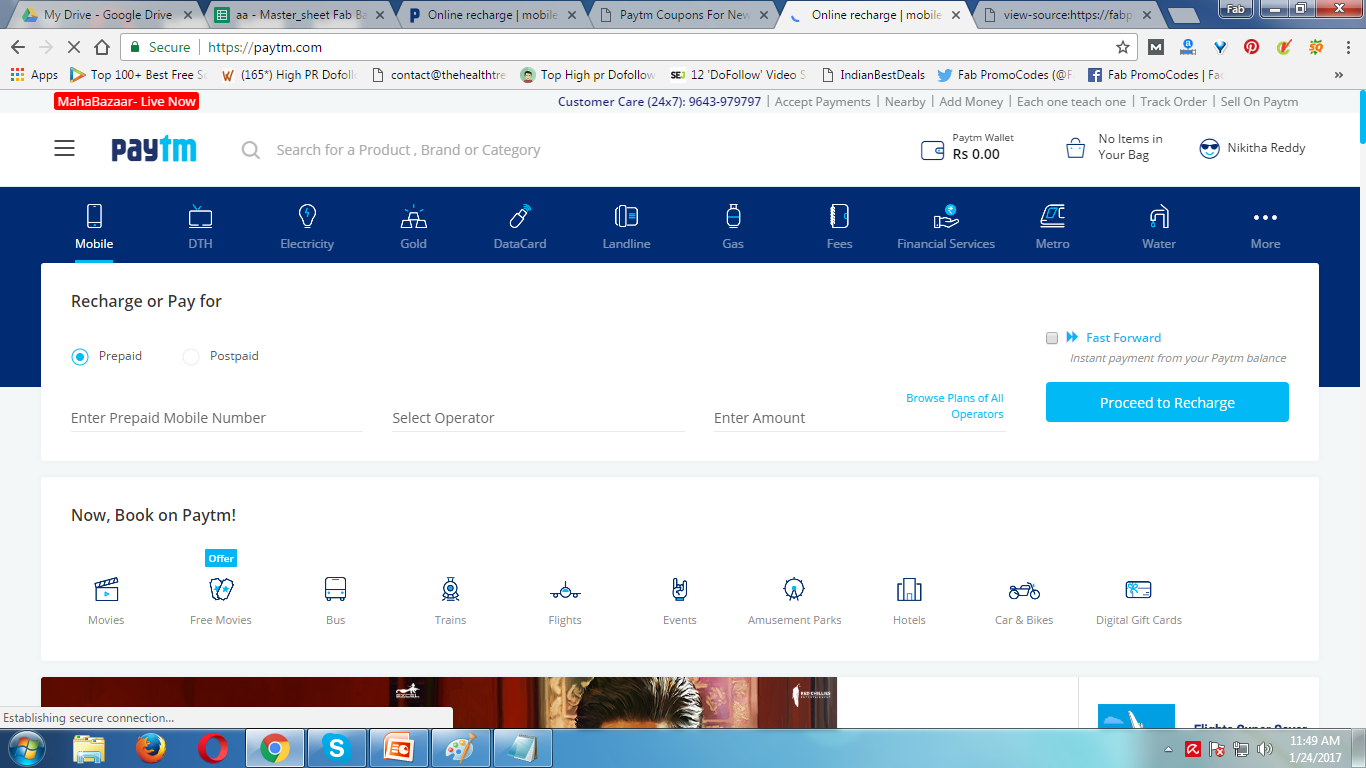Expand the More categories menu
The height and width of the screenshot is (768, 1366).
pyautogui.click(x=1265, y=226)
